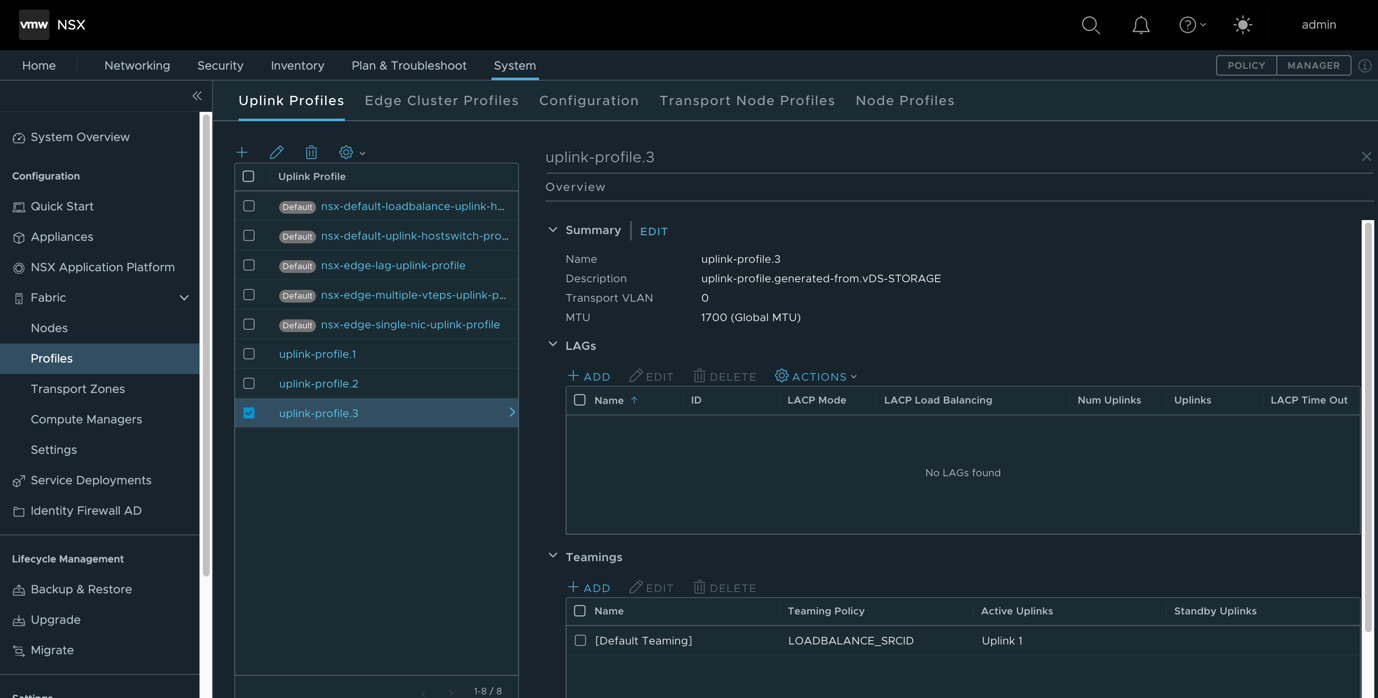The width and height of the screenshot is (1378, 698).
Task: Select Transport Zones in sidebar
Action: (78, 389)
